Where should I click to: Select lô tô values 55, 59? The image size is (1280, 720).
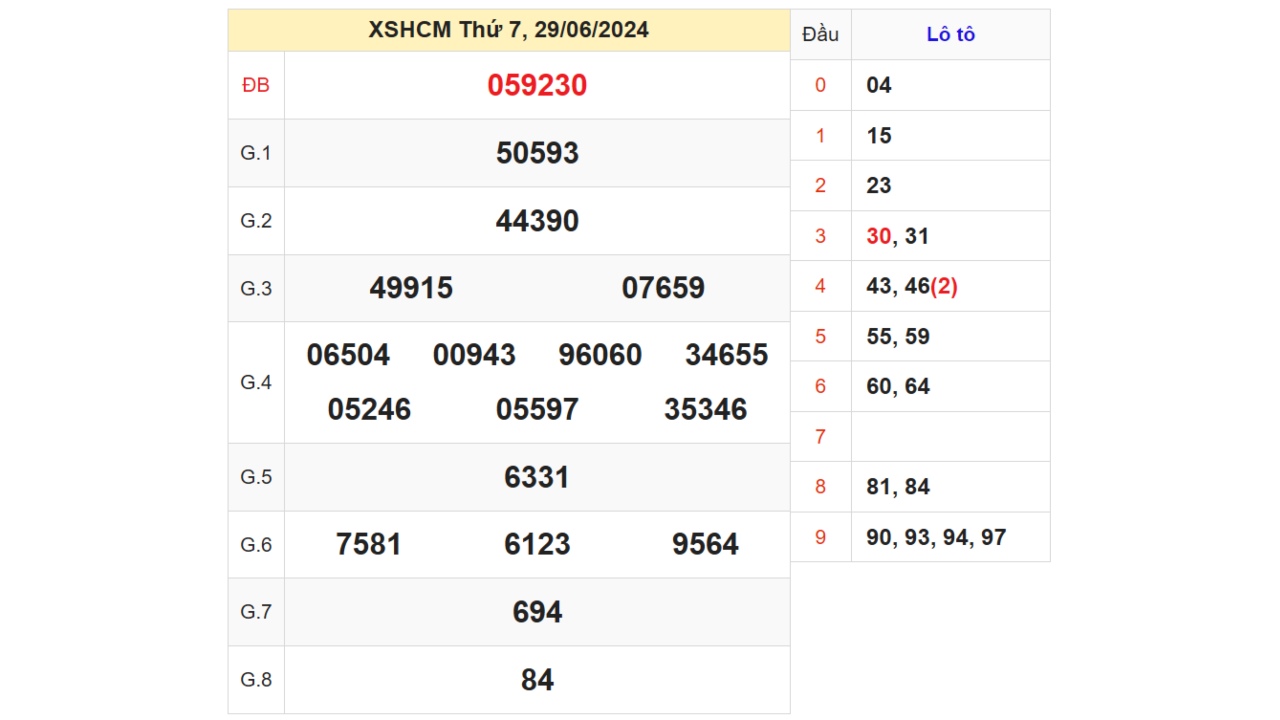point(898,336)
